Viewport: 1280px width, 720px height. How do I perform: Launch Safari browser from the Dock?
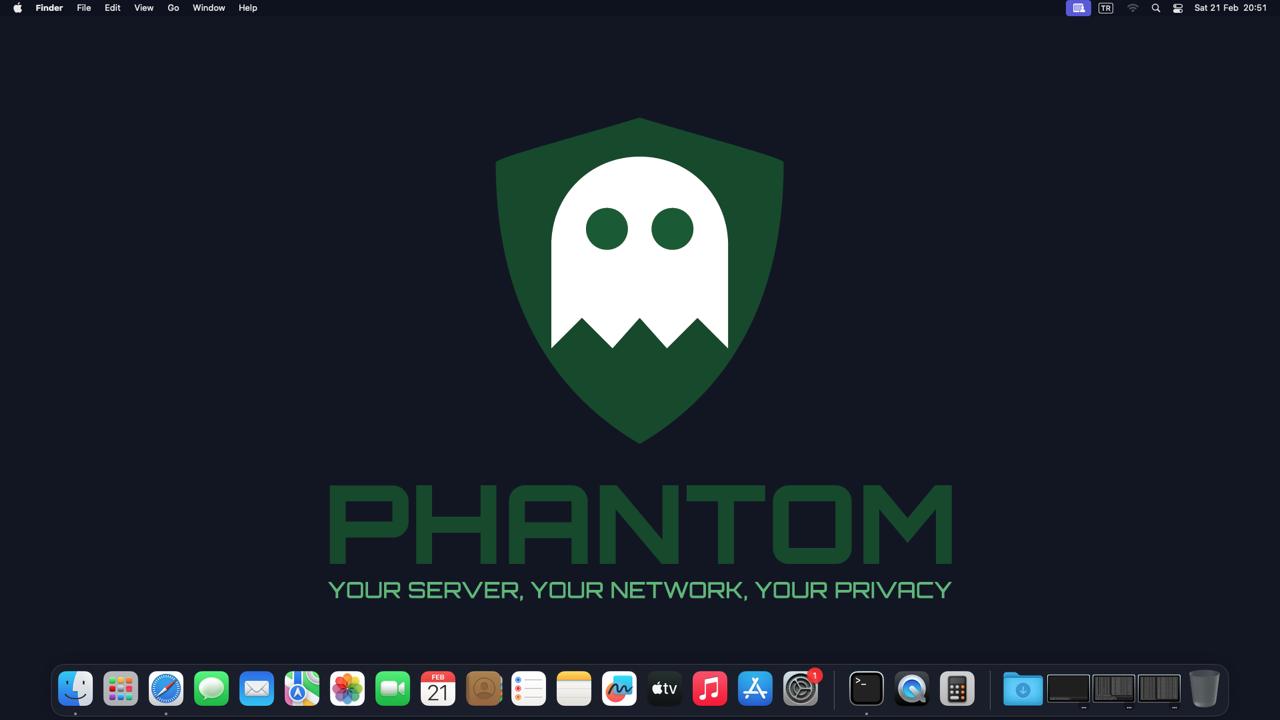(166, 689)
